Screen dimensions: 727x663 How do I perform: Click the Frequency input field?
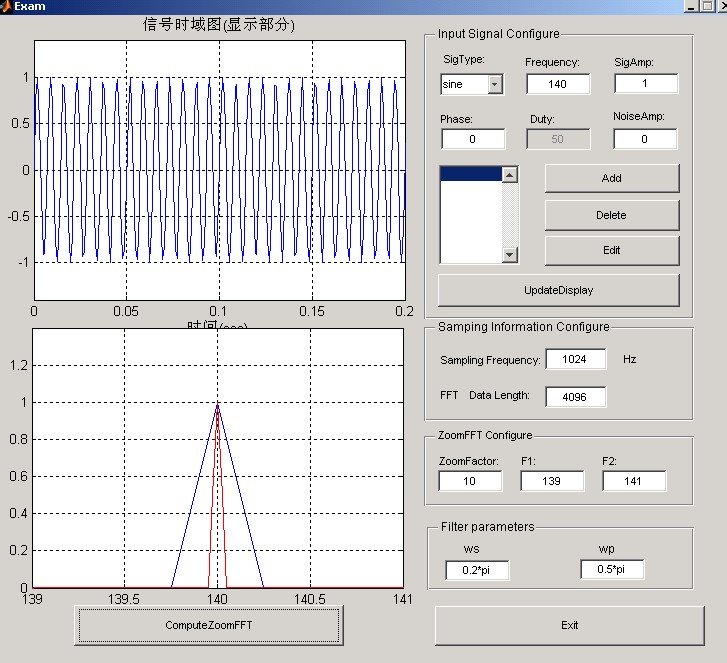[x=557, y=84]
